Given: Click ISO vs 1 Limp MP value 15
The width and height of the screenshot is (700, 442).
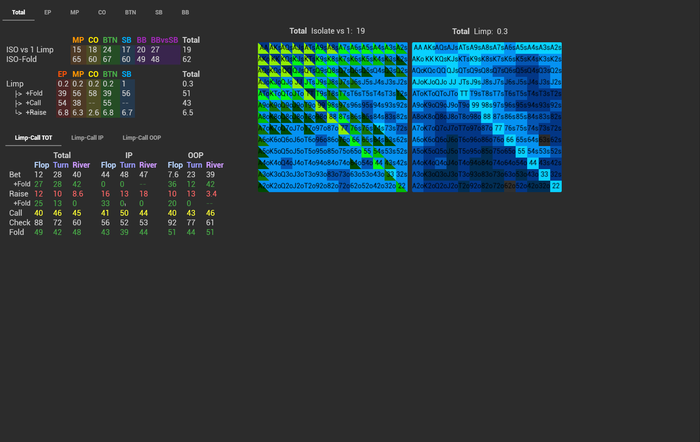Looking at the screenshot, I should click(77, 50).
